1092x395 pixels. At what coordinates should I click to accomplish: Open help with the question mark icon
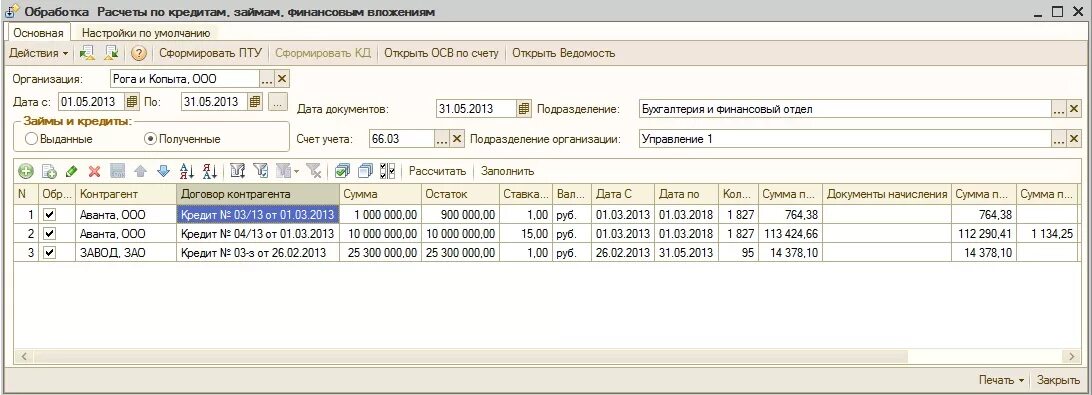(x=139, y=53)
